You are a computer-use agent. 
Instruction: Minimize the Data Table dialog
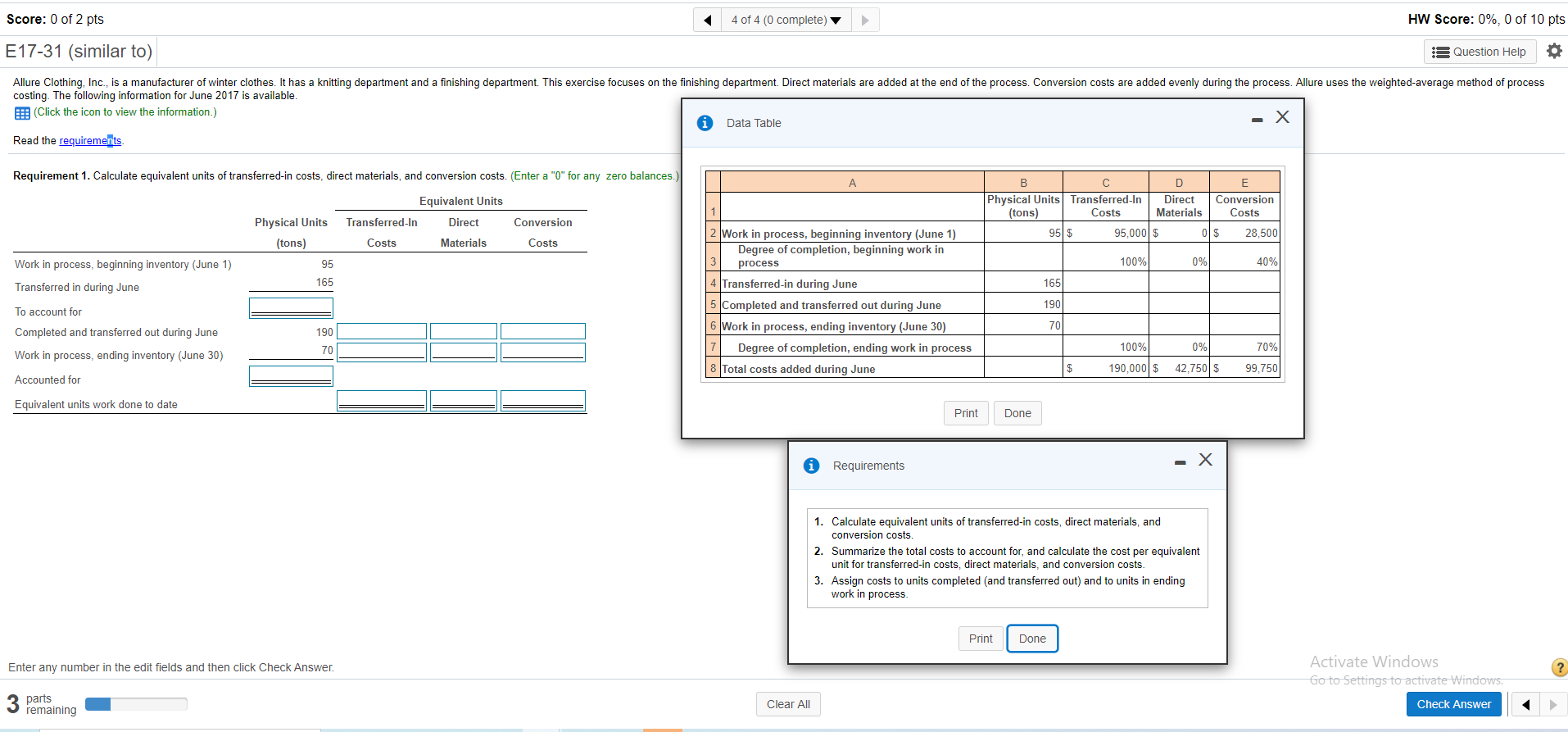tap(1257, 120)
